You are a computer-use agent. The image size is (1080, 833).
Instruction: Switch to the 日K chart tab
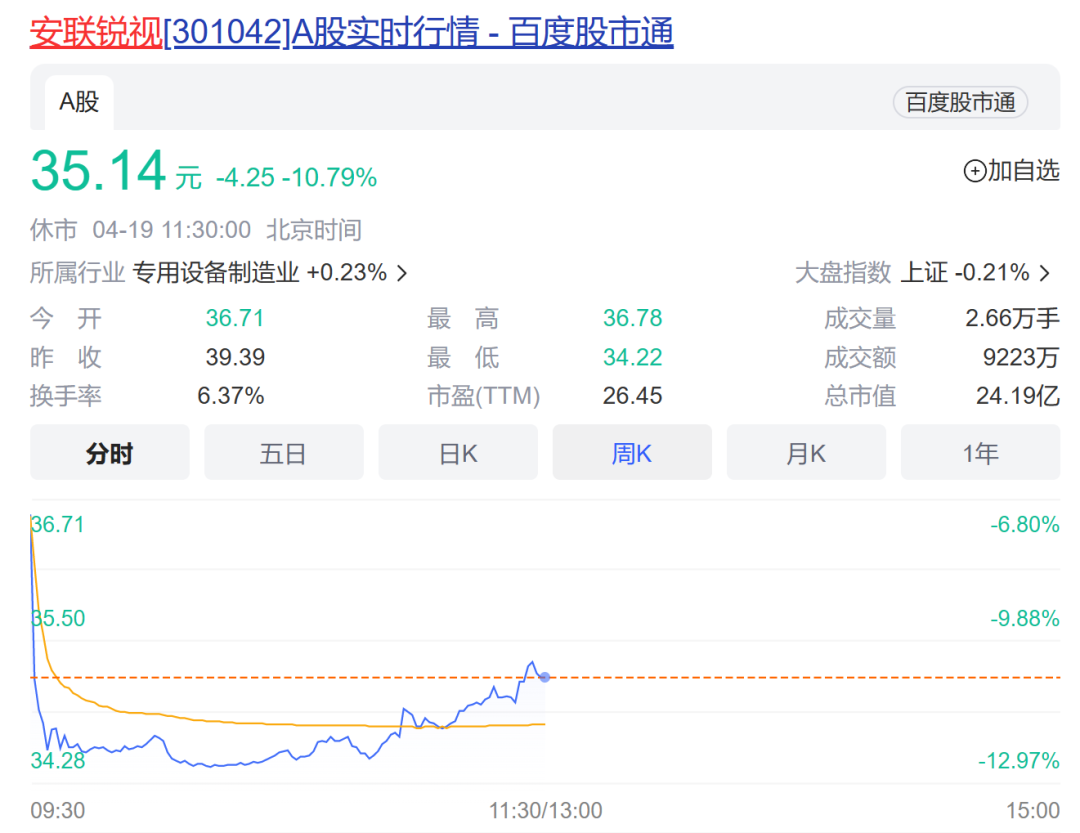coord(458,453)
